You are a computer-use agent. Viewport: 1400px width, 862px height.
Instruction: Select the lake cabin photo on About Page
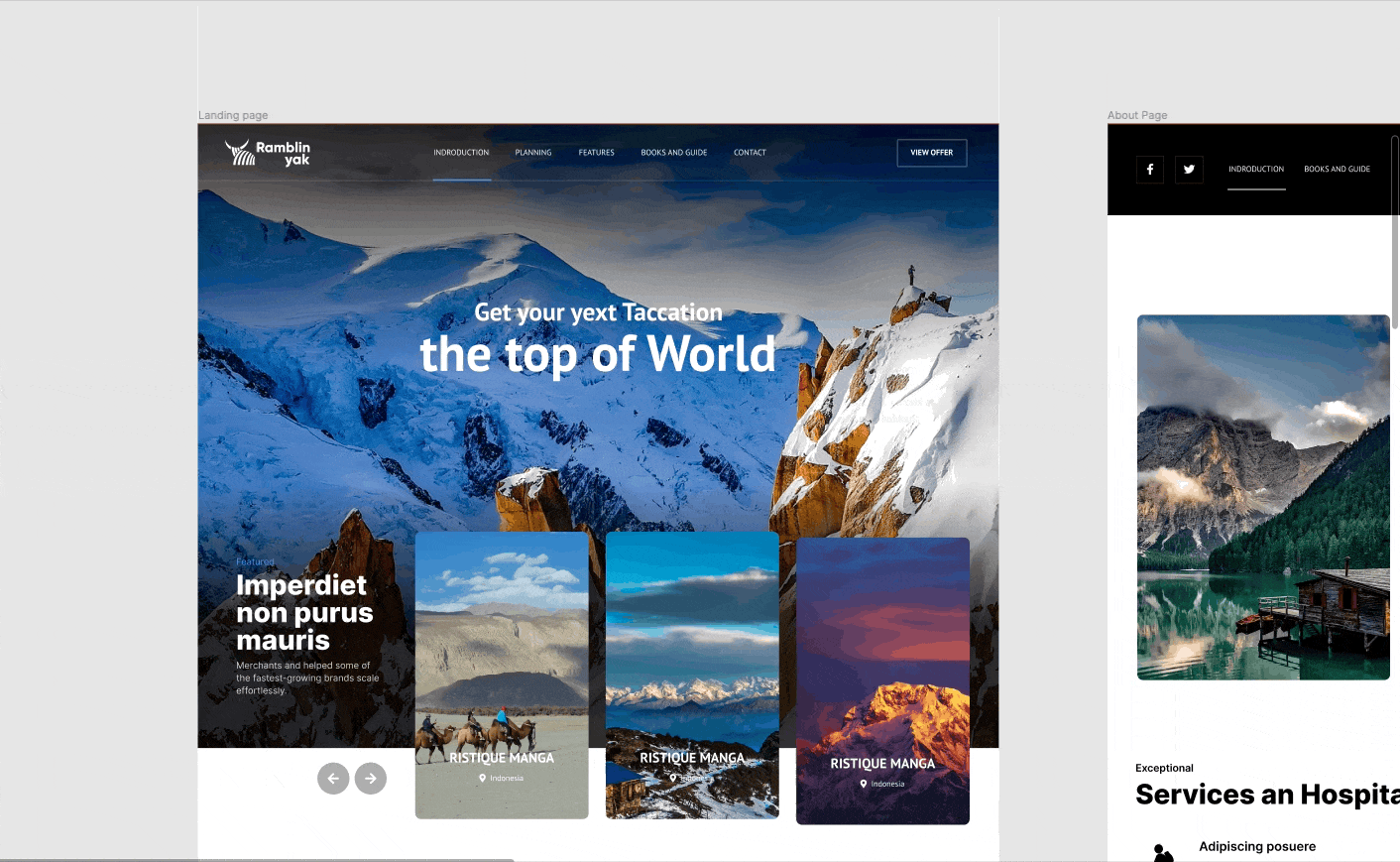click(1263, 496)
